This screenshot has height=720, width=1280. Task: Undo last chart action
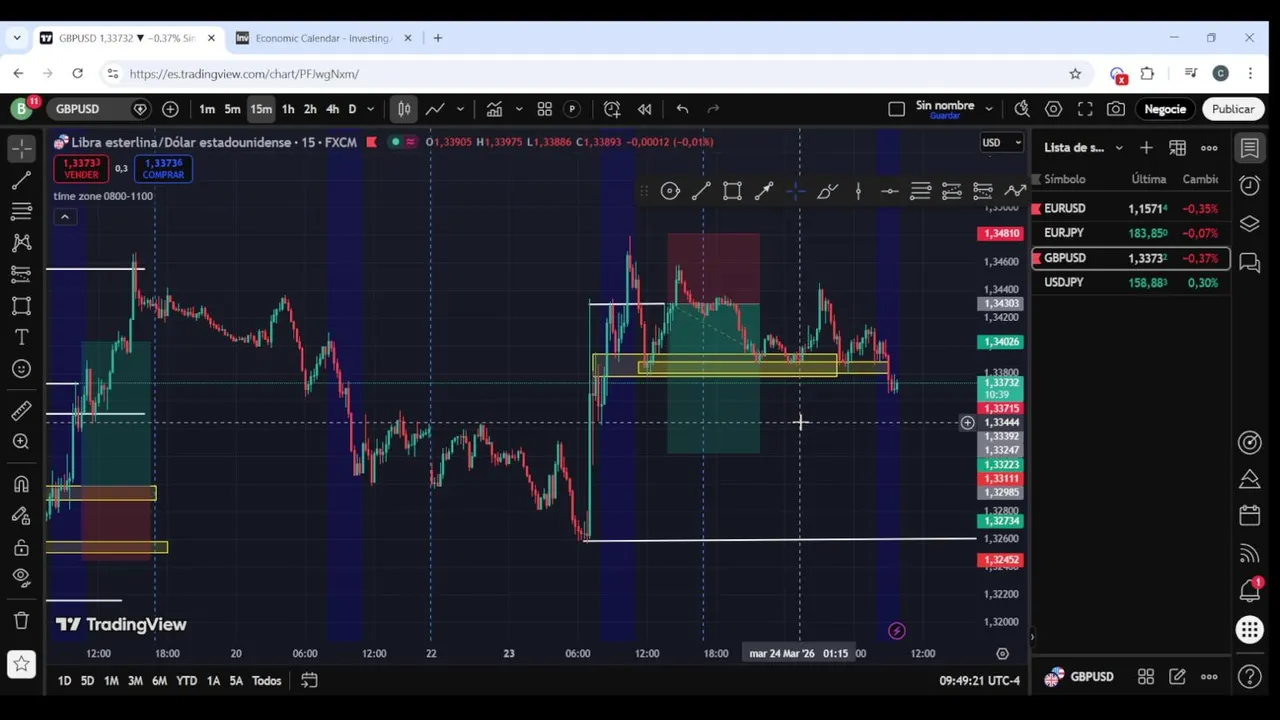coord(682,109)
